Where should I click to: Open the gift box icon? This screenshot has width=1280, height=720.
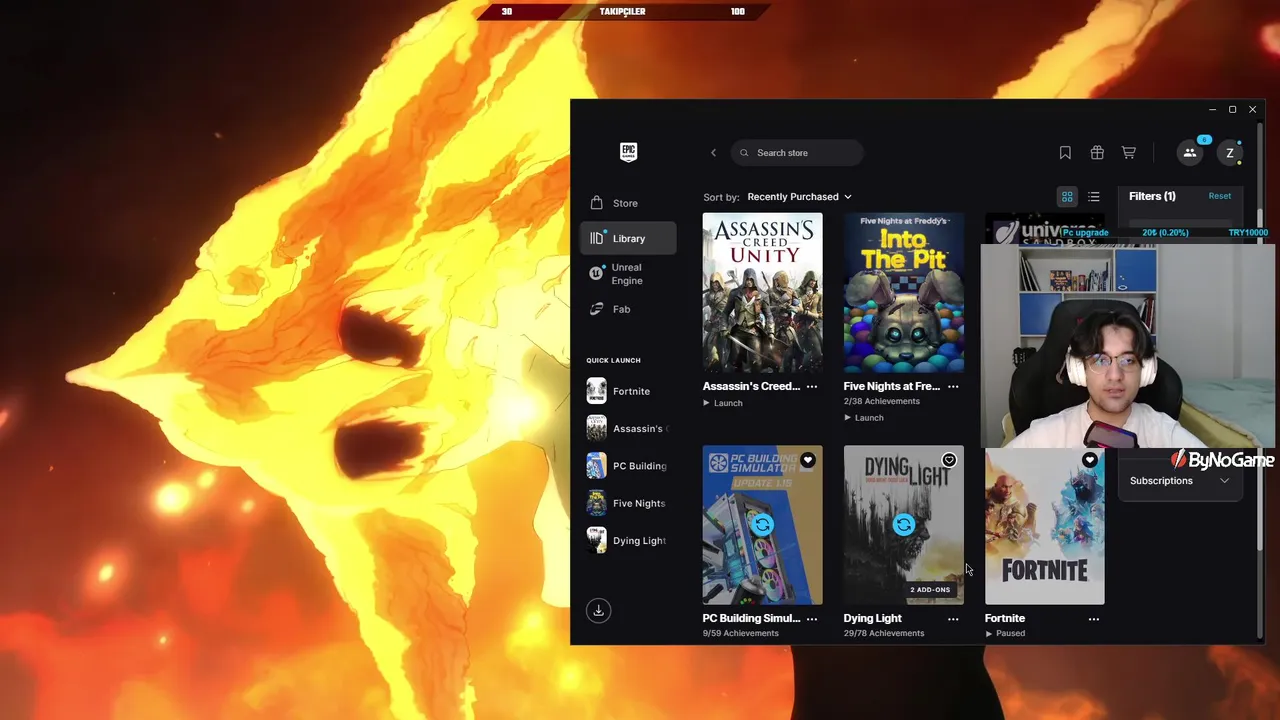(1097, 153)
